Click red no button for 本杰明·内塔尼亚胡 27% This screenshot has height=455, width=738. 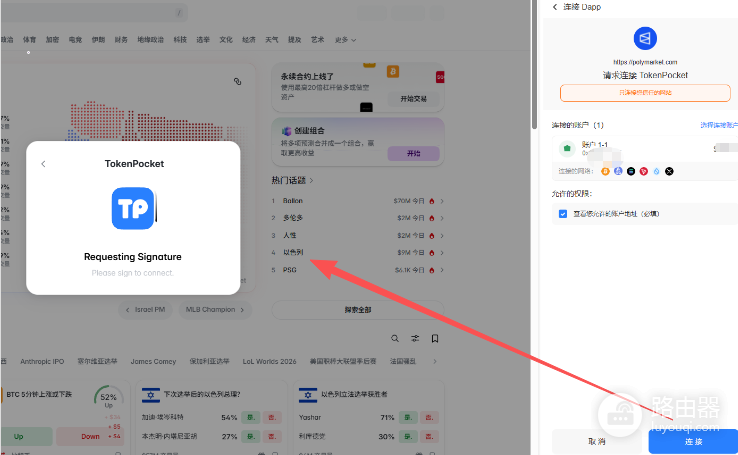[x=272, y=436]
